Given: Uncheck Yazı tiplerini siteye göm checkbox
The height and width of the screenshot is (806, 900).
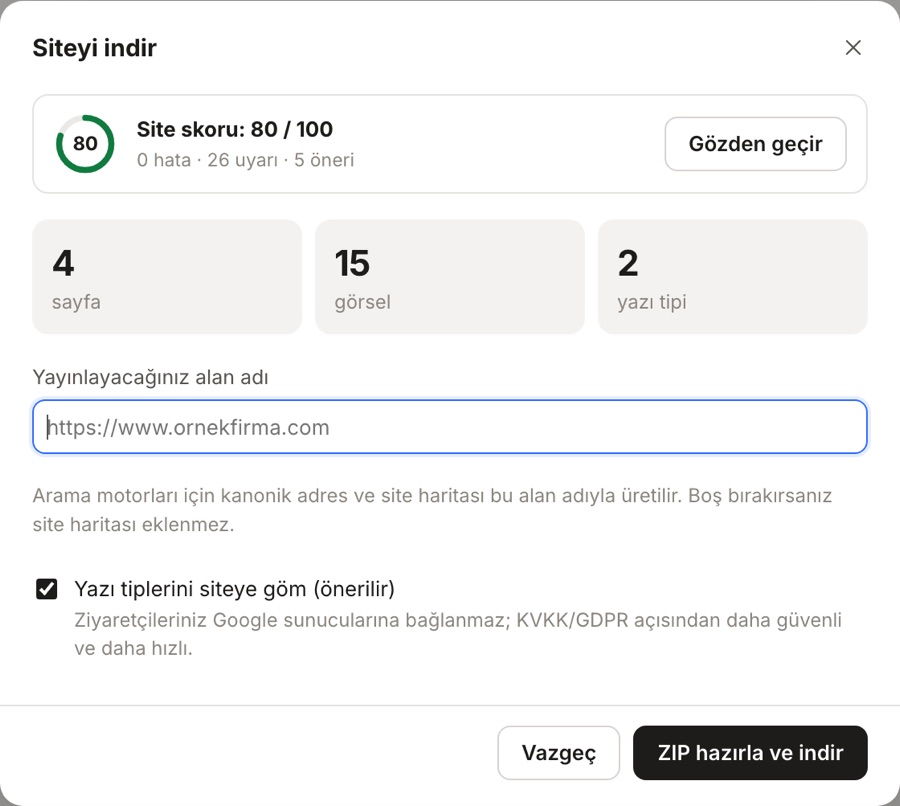Looking at the screenshot, I should 46,589.
